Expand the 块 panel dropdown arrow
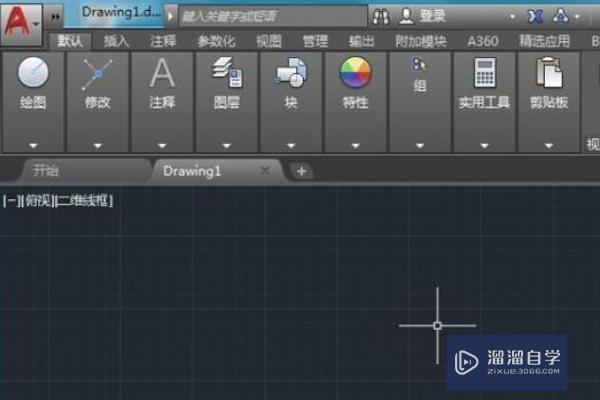Screen dimensions: 600x400 pos(291,146)
